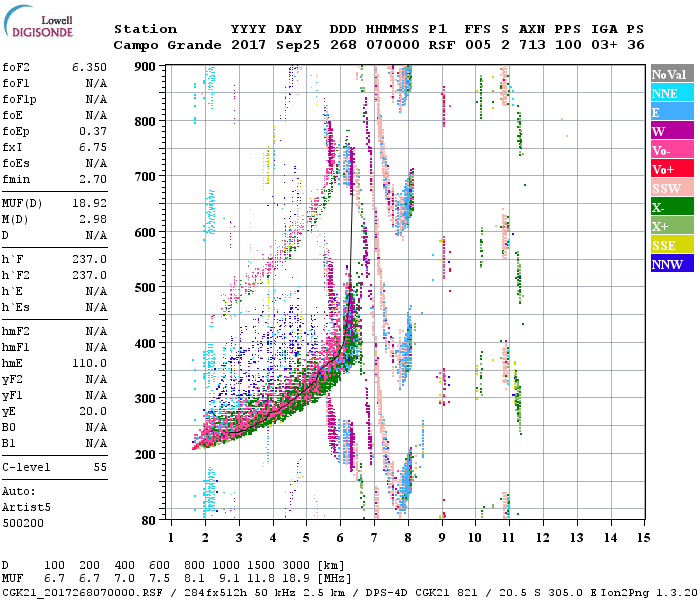Click the foEp value 0.37
The height and width of the screenshot is (600, 700).
(93, 131)
